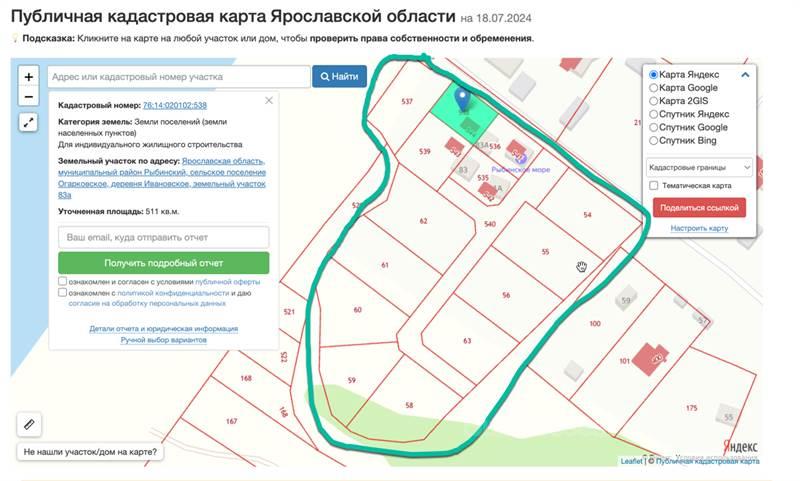Focus the email input field for report
The image size is (800, 481).
coord(164,238)
